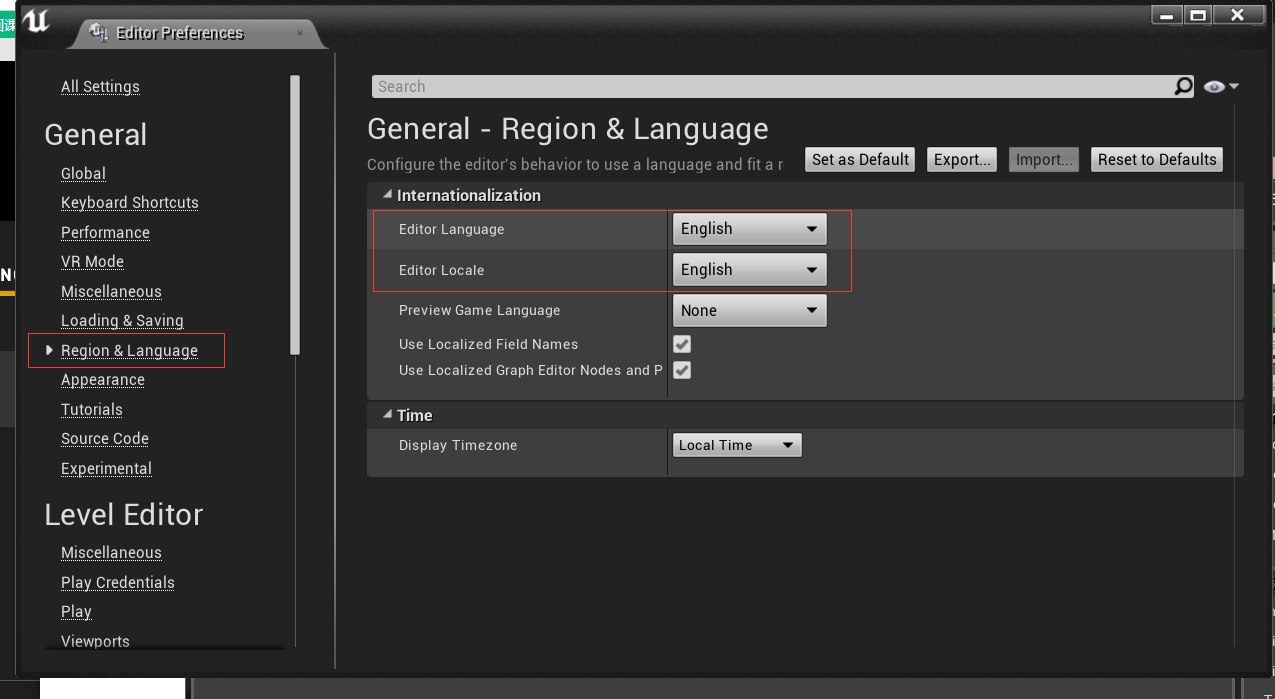1275x699 pixels.
Task: Click Reset to Defaults button
Action: (x=1157, y=160)
